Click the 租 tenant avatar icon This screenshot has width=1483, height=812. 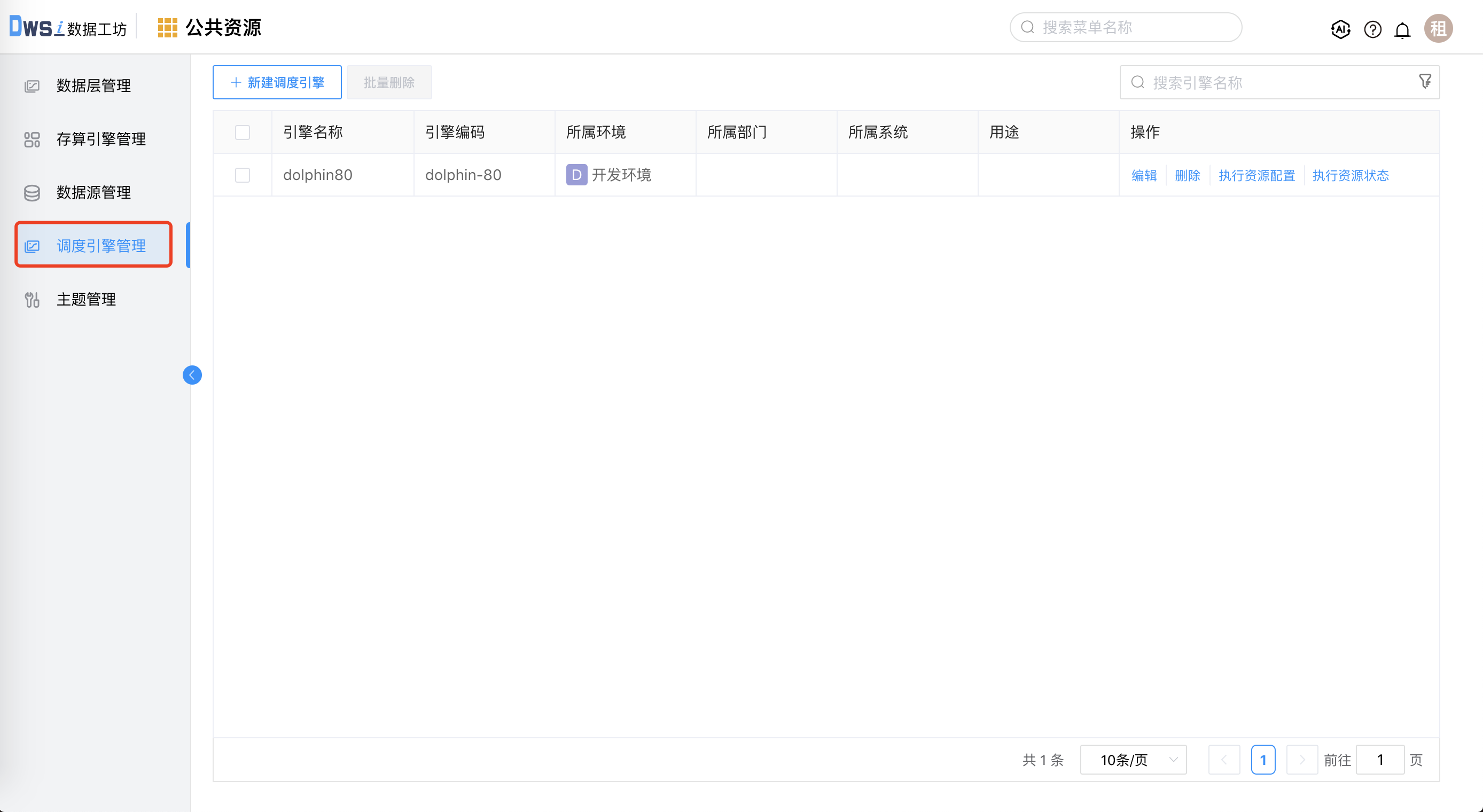point(1438,28)
